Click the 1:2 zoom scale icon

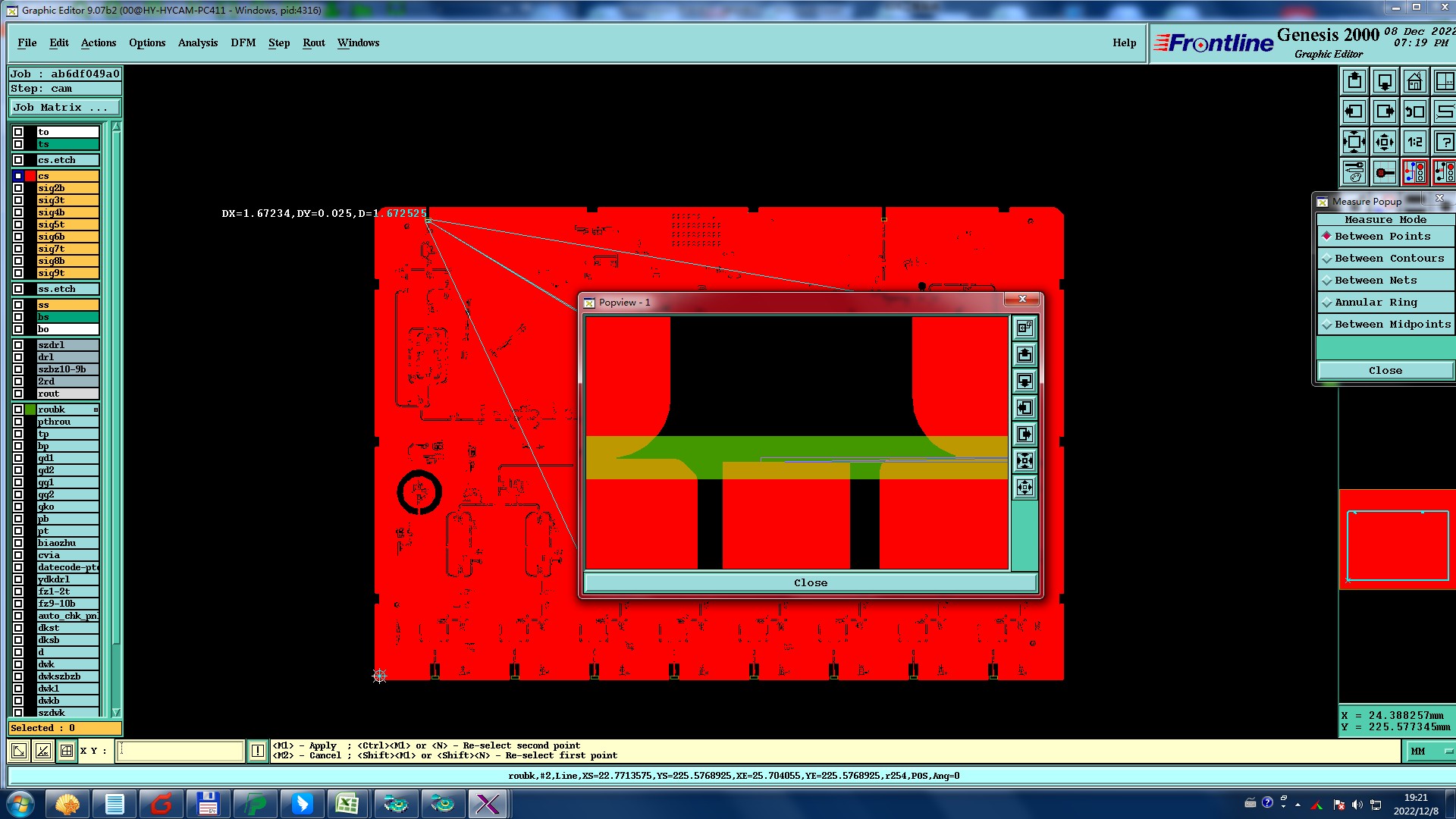pos(1414,142)
